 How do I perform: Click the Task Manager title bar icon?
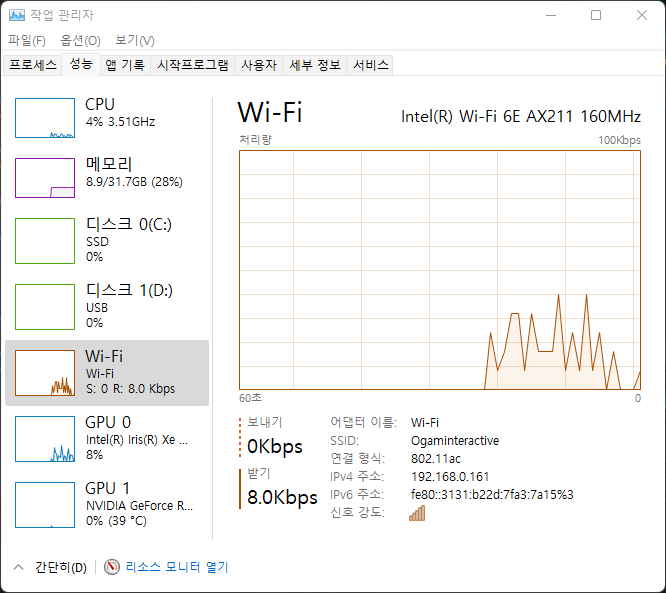[17, 15]
